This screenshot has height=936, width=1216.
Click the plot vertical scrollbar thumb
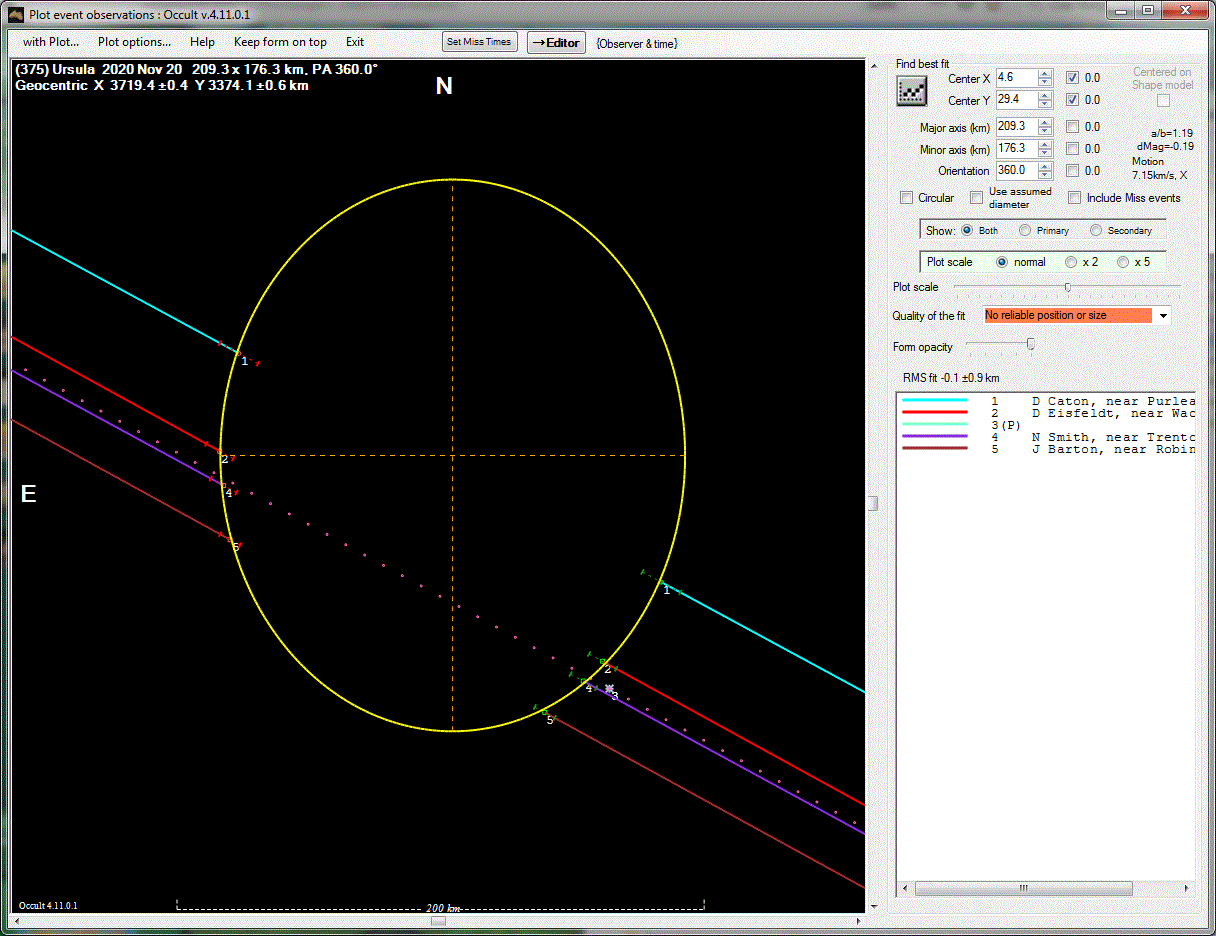872,503
